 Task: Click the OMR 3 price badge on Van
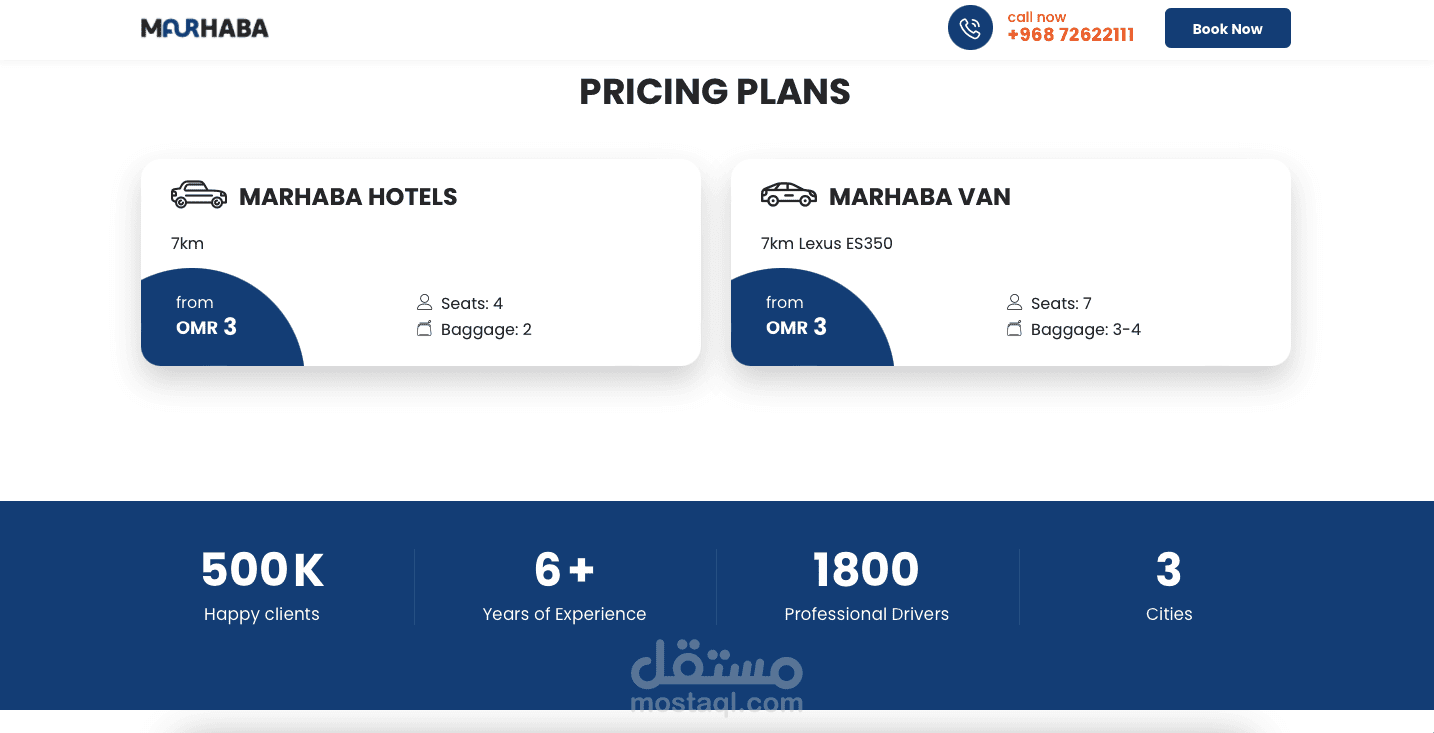(x=796, y=327)
